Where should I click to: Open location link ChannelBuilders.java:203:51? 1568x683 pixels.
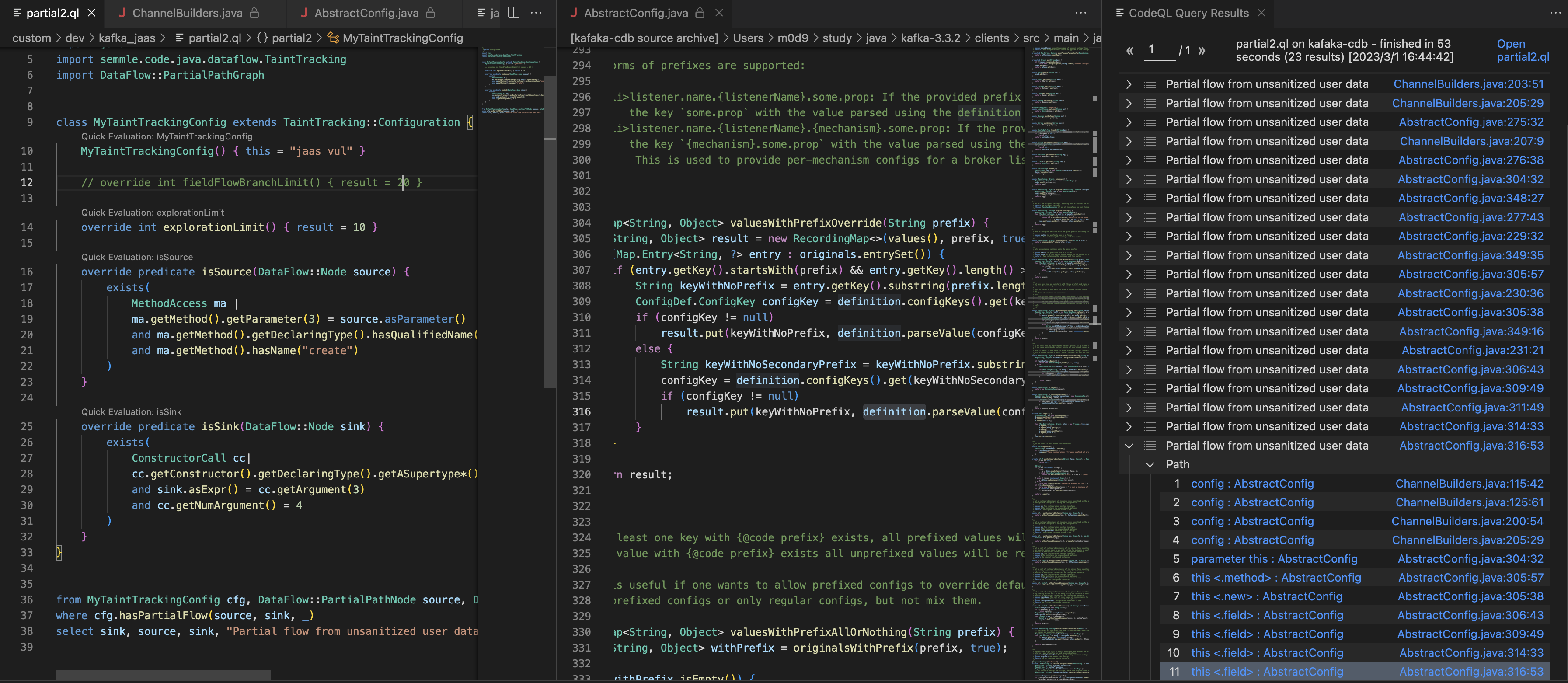point(1468,84)
